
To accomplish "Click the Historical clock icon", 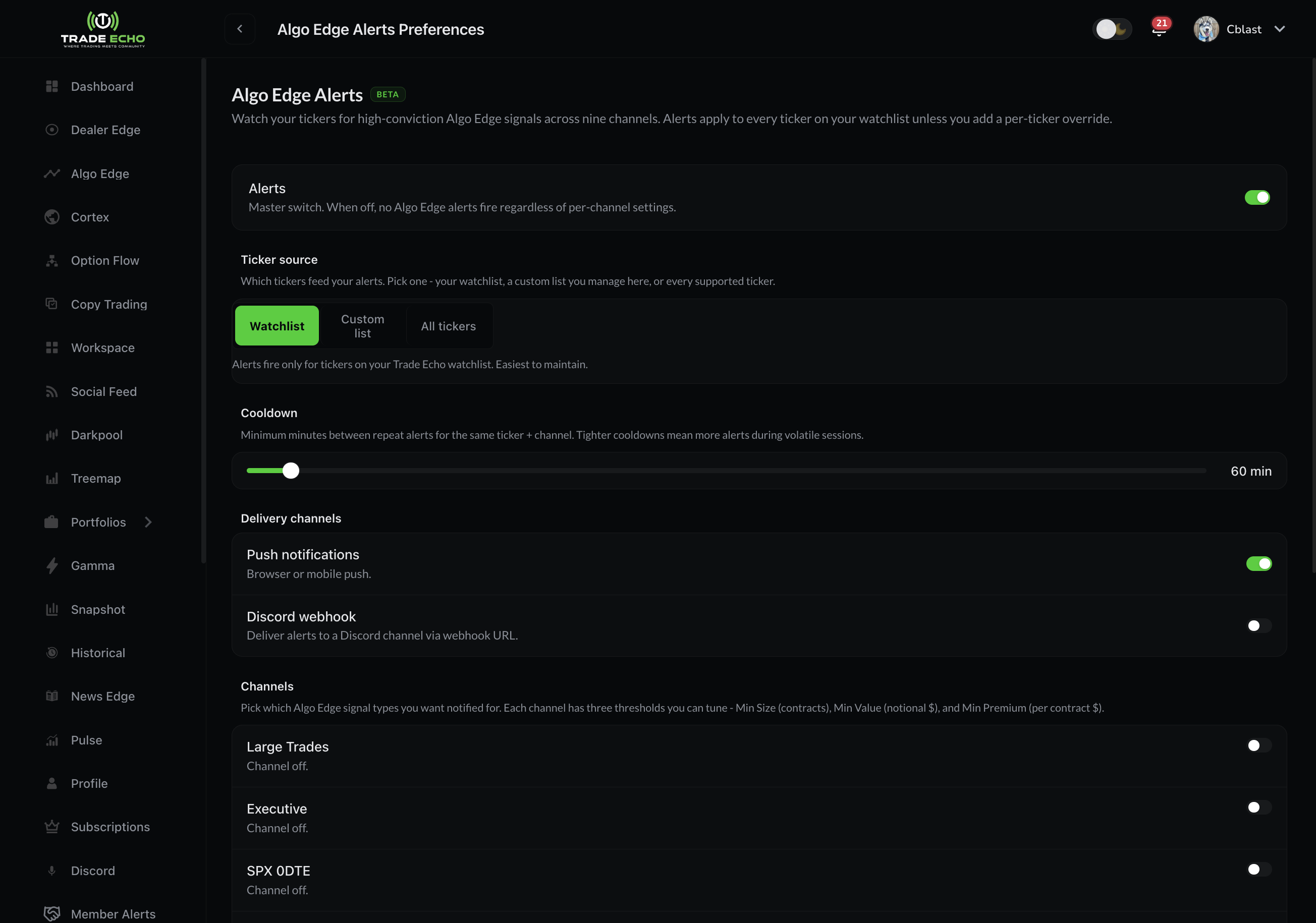I will 51,653.
